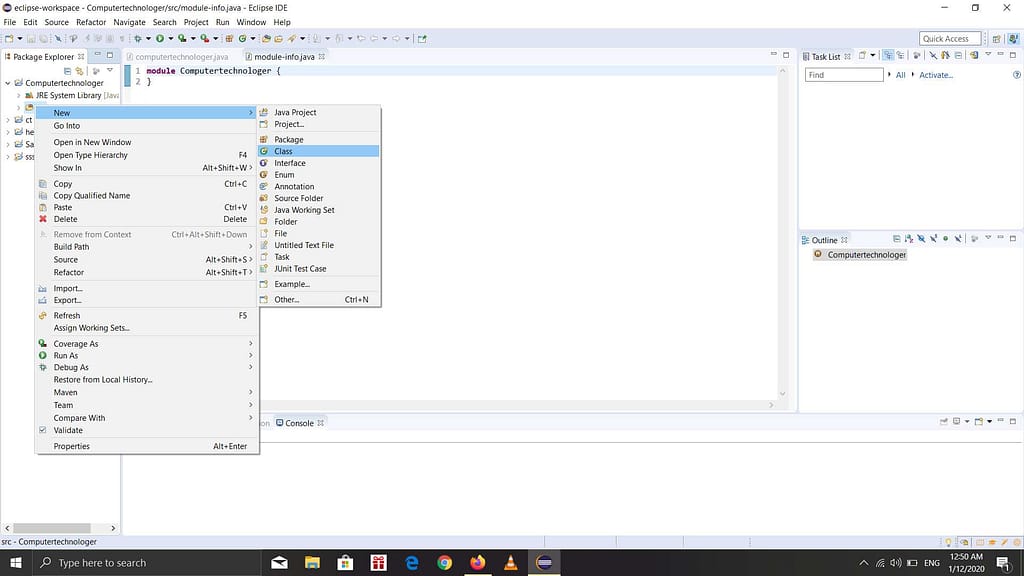
Task: Select the Java perspective icon
Action: click(1014, 39)
